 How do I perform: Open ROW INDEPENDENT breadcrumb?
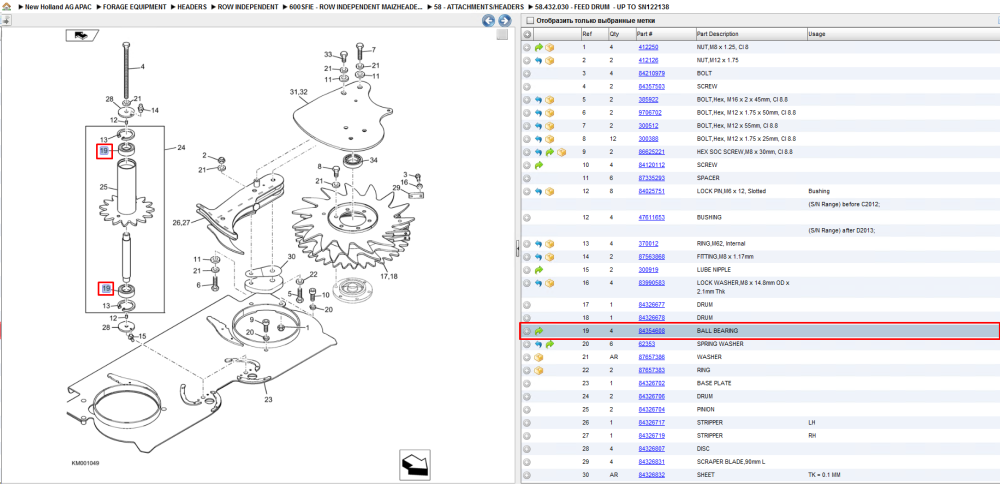point(248,6)
